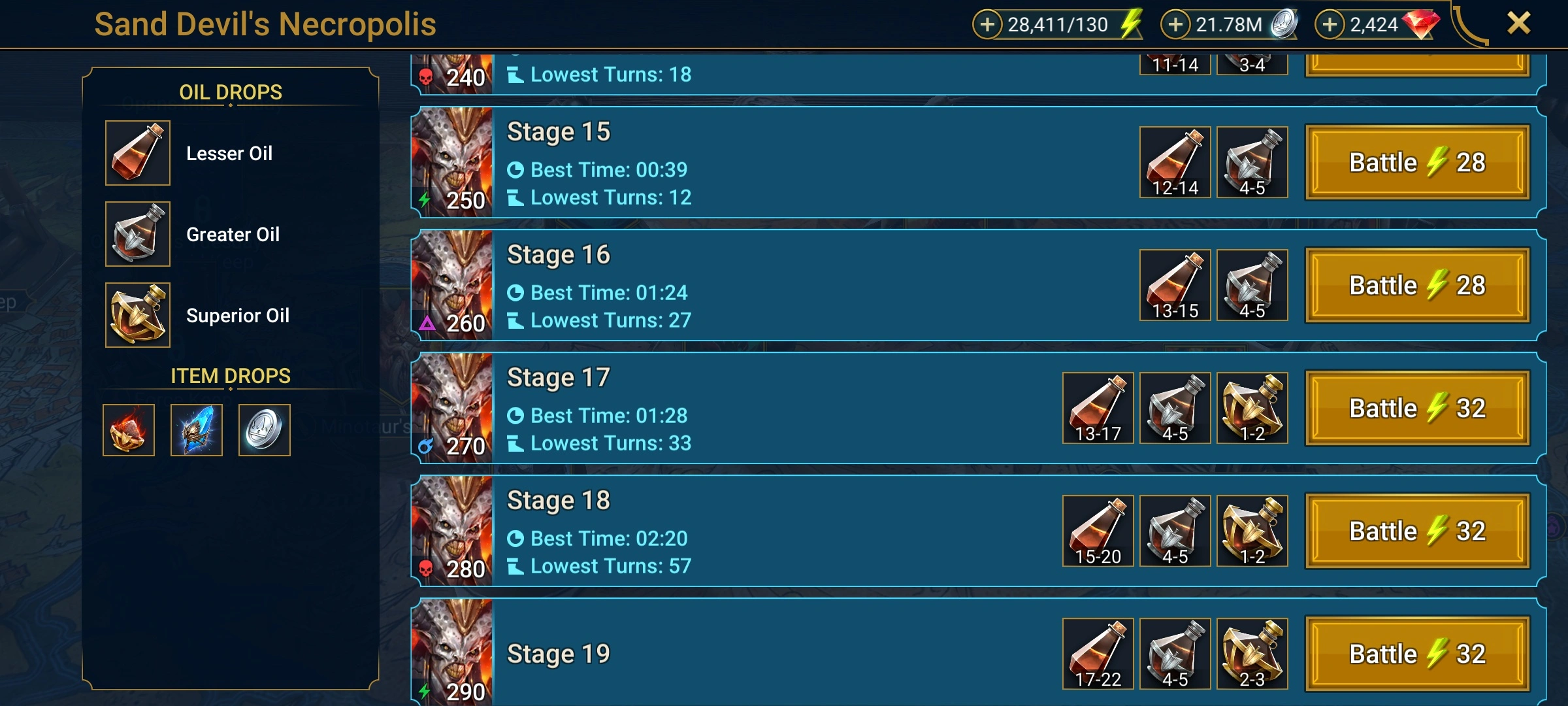Tap Stage 15 Lesser Oil 12-14 reward
This screenshot has width=1568, height=706.
point(1175,162)
